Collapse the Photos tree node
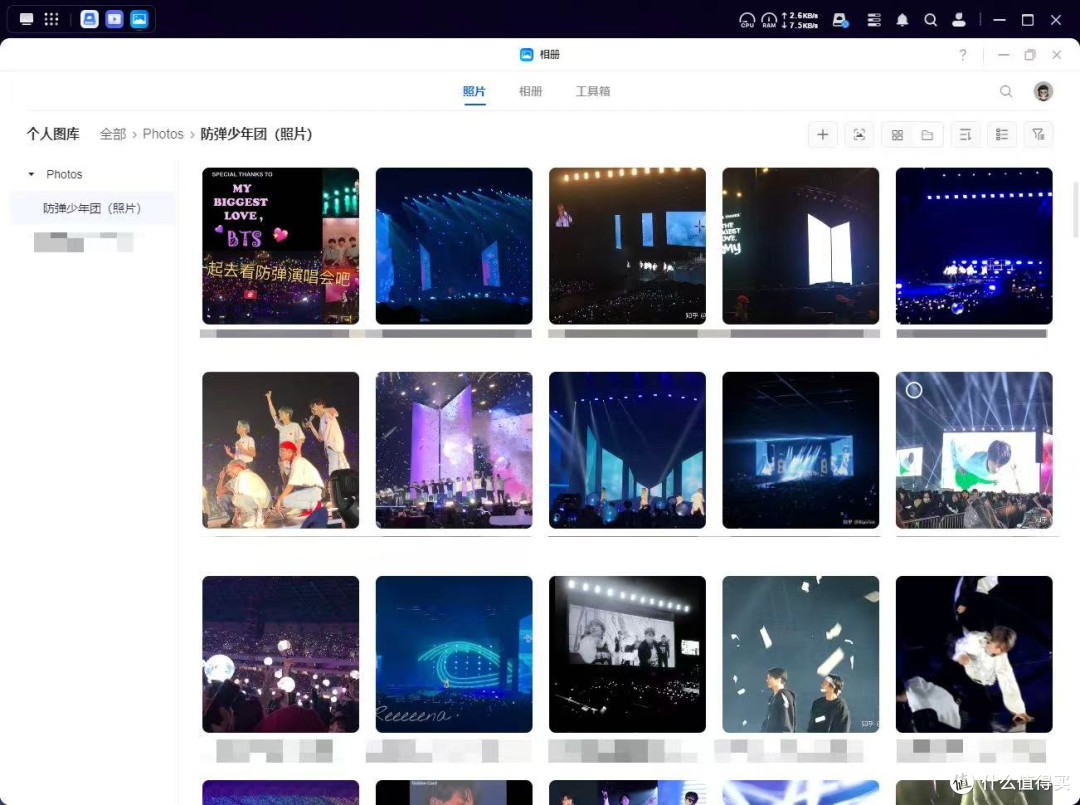 click(31, 174)
